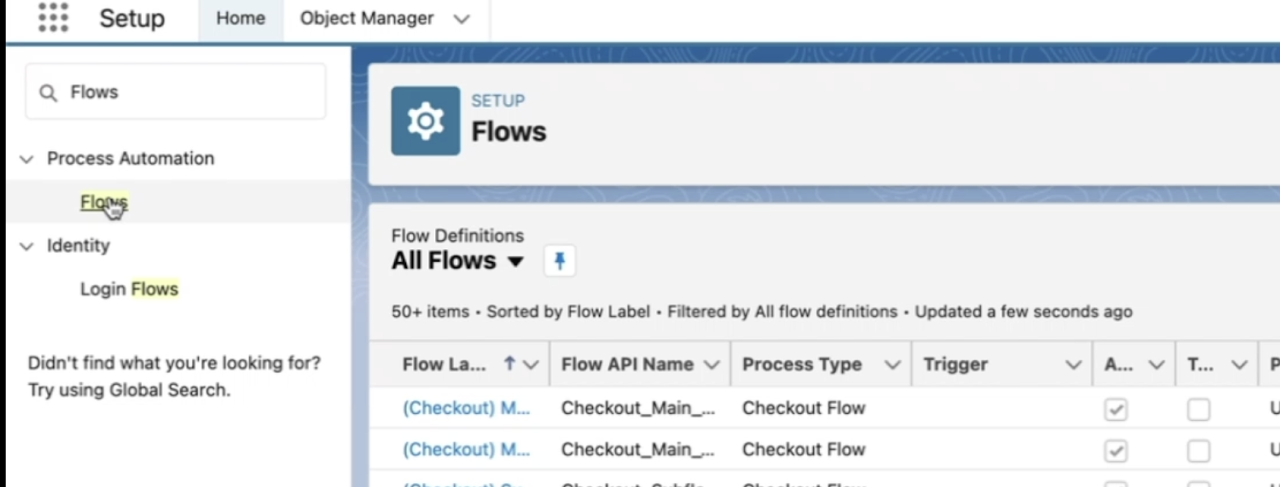1280x487 pixels.
Task: Open the Object Manager tab
Action: click(x=367, y=19)
